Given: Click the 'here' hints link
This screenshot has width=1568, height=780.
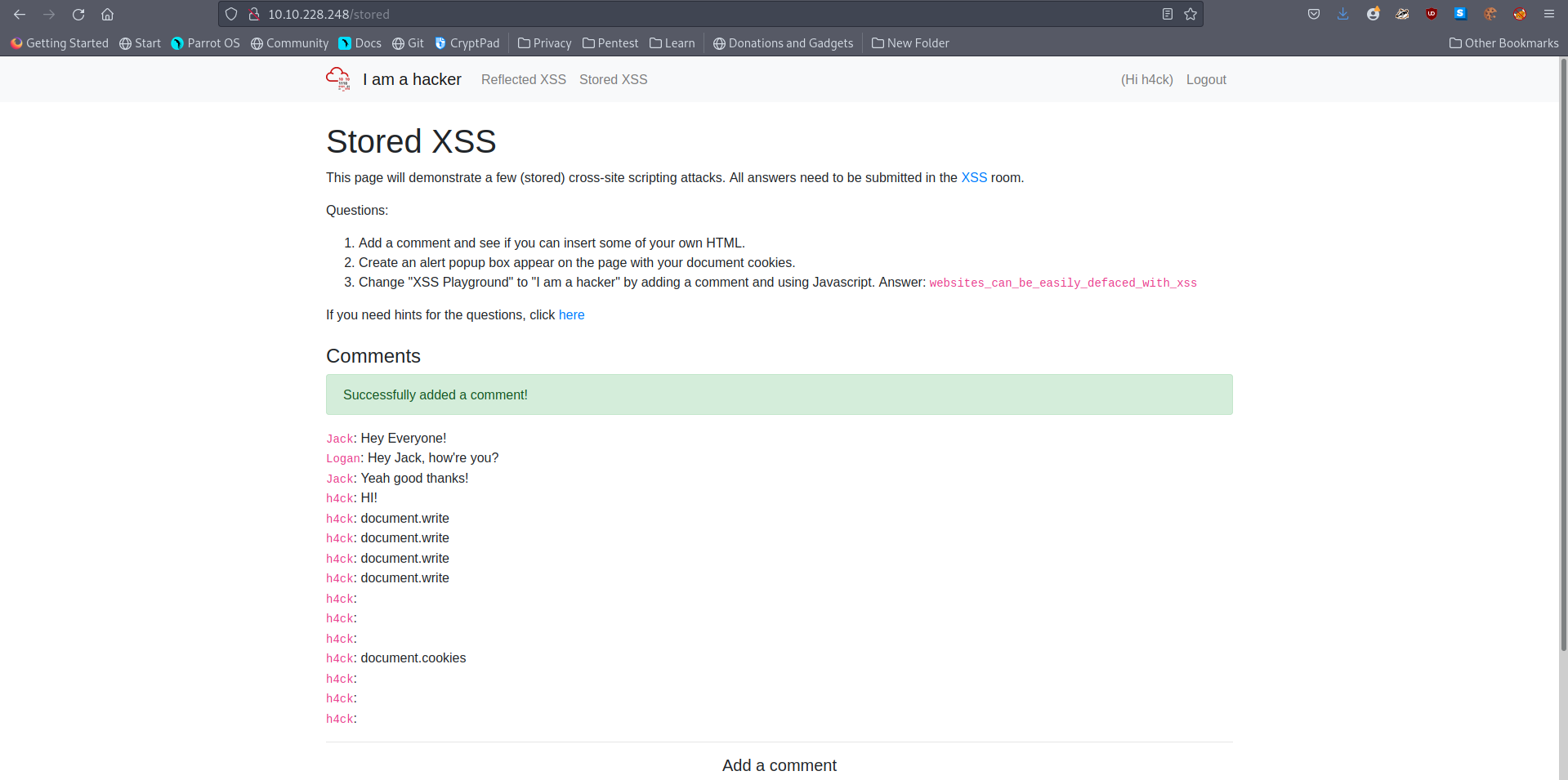Looking at the screenshot, I should click(x=571, y=314).
